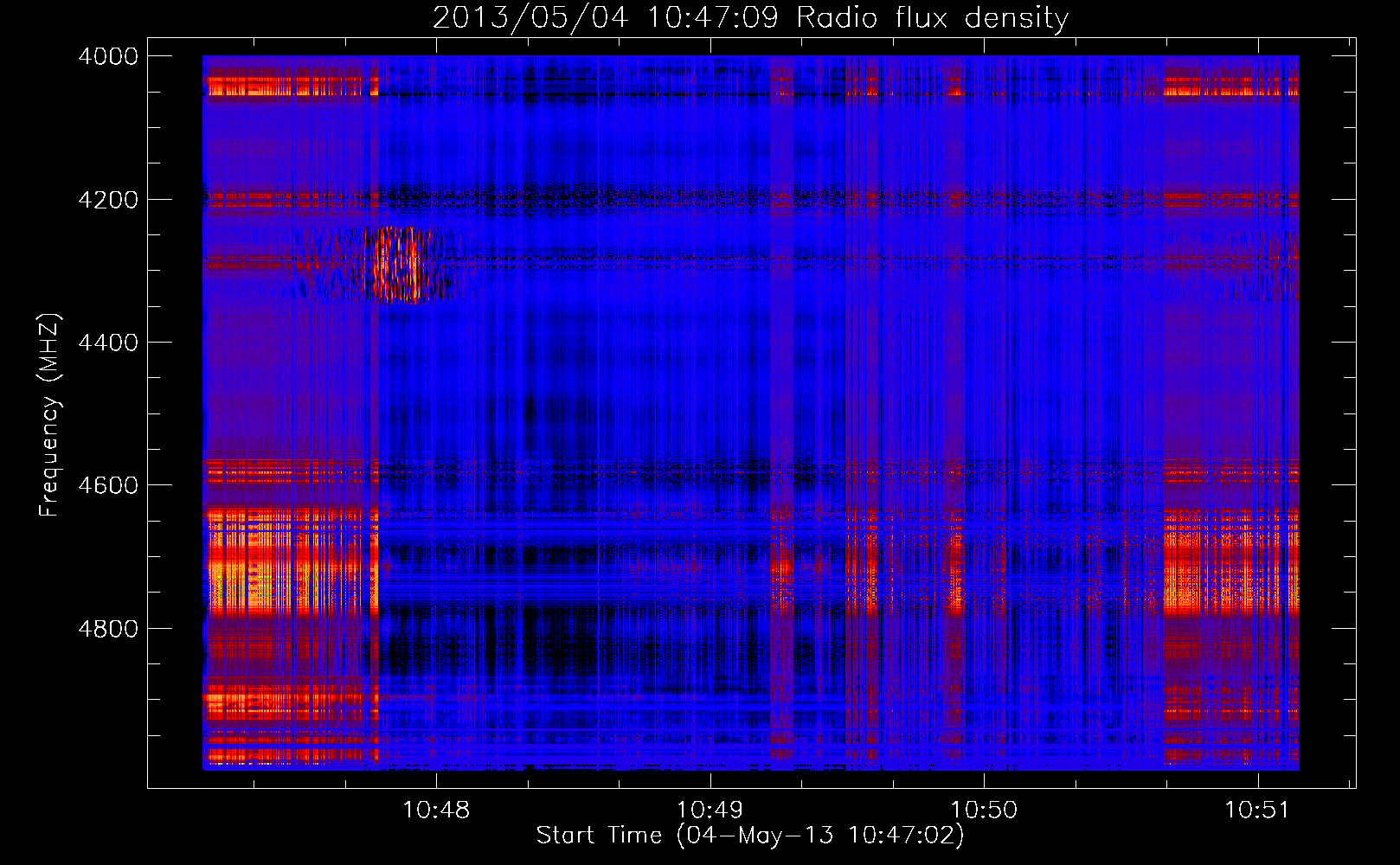Click the '4600' frequency axis label
Viewport: 1400px width, 865px height.
click(108, 485)
